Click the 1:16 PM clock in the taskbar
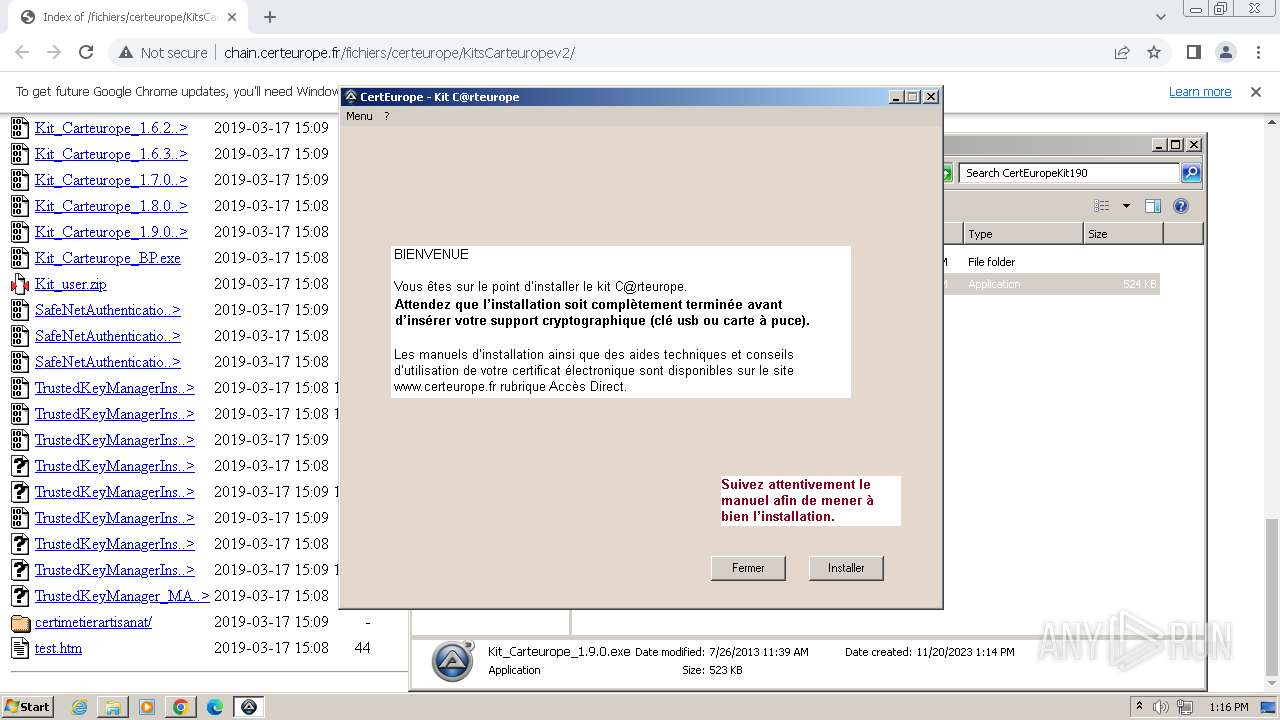This screenshot has height=720, width=1280. point(1229,707)
